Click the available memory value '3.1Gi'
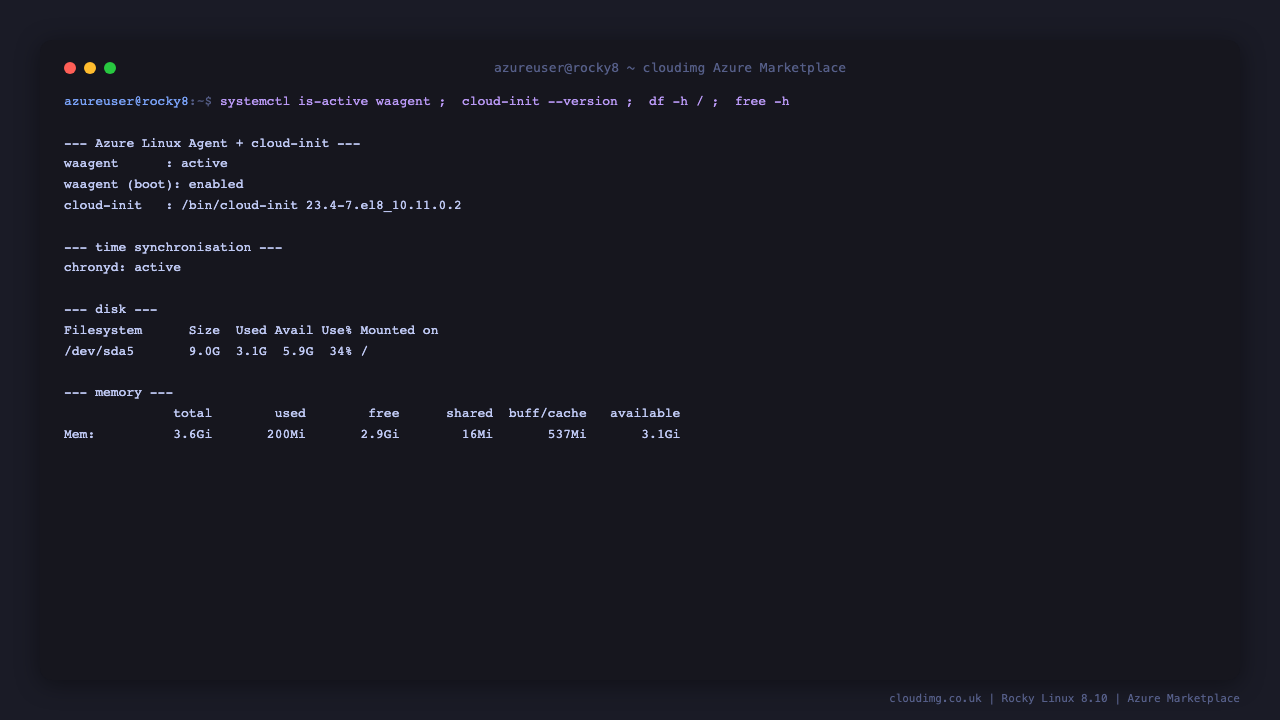1280x720 pixels. pyautogui.click(x=661, y=434)
